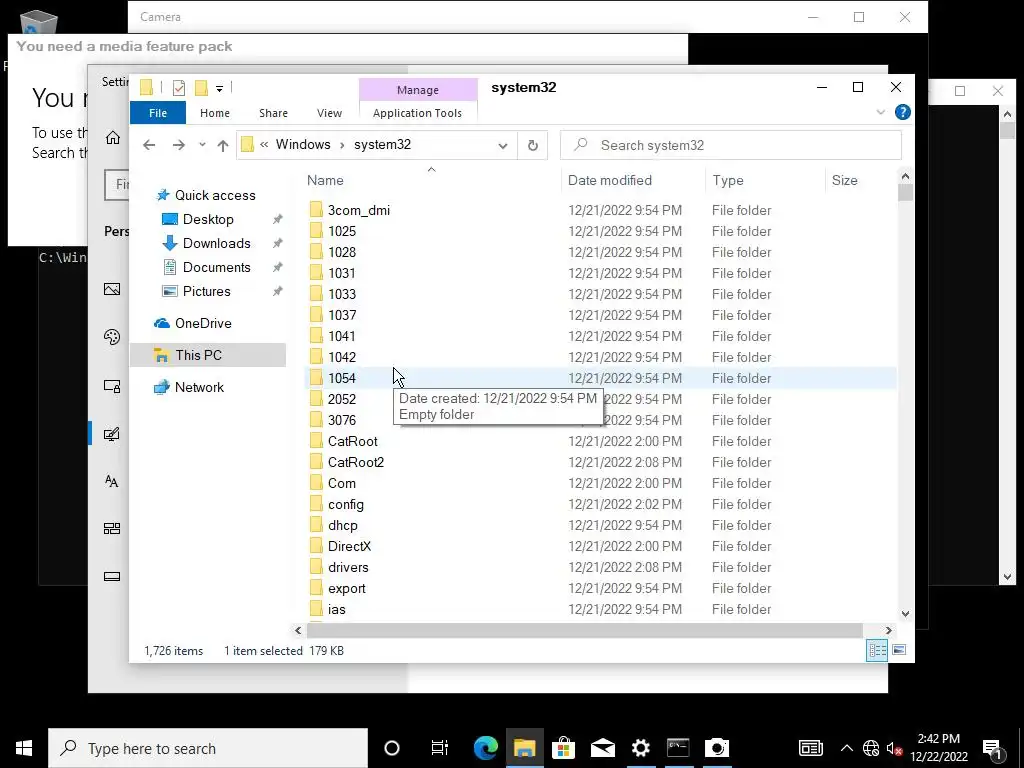Select the export folder

[x=346, y=588]
